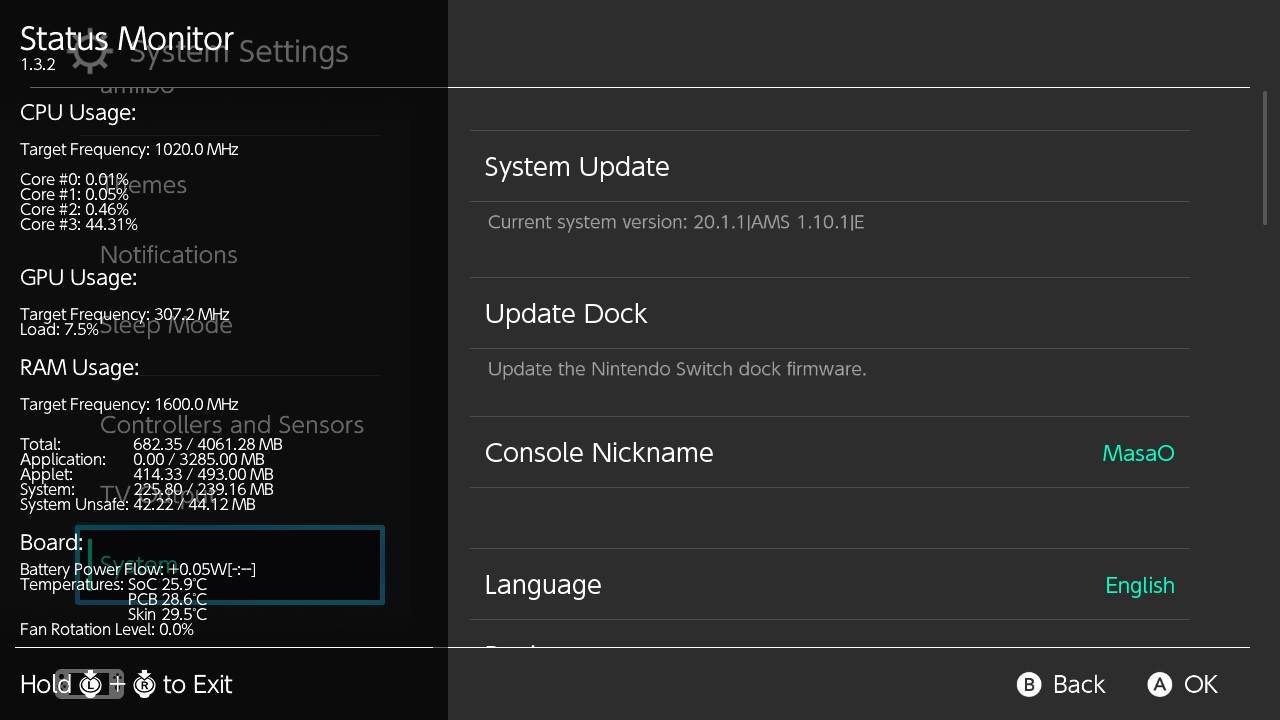Click the current system version text
The height and width of the screenshot is (720, 1280).
(x=676, y=222)
